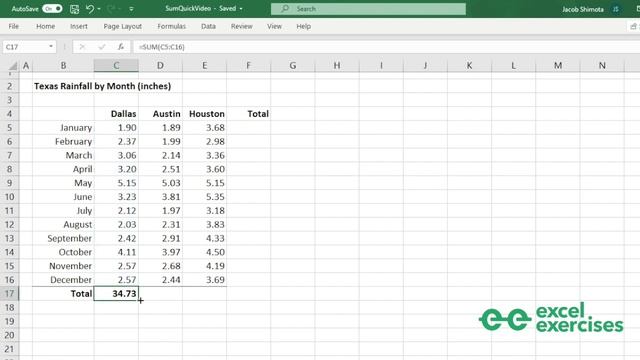640x360 pixels.
Task: Click the Austin value 2.44
Action: pyautogui.click(x=160, y=280)
